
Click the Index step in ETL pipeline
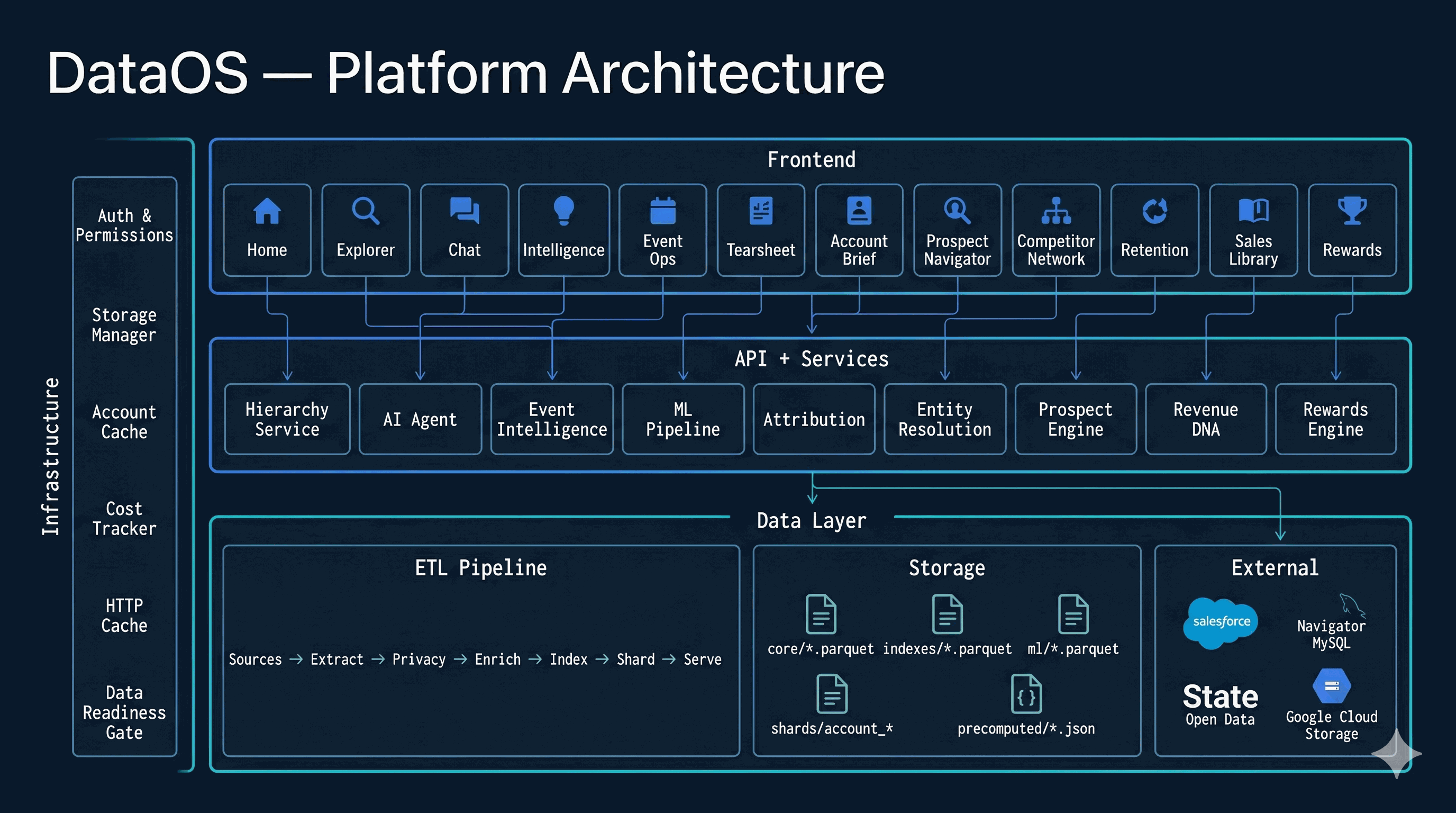click(x=569, y=659)
